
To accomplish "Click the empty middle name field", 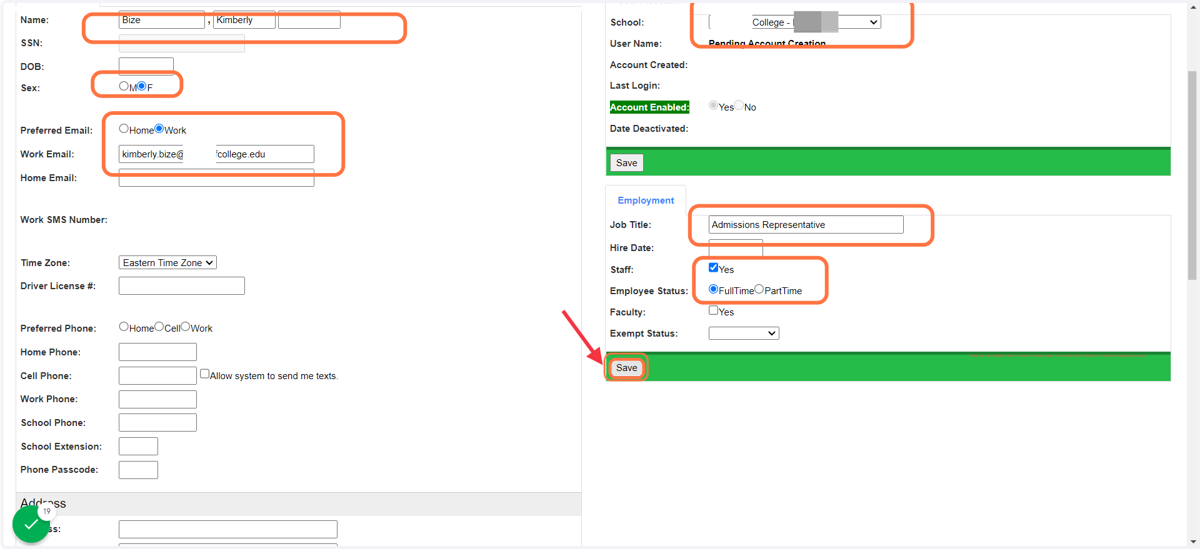I will click(309, 20).
